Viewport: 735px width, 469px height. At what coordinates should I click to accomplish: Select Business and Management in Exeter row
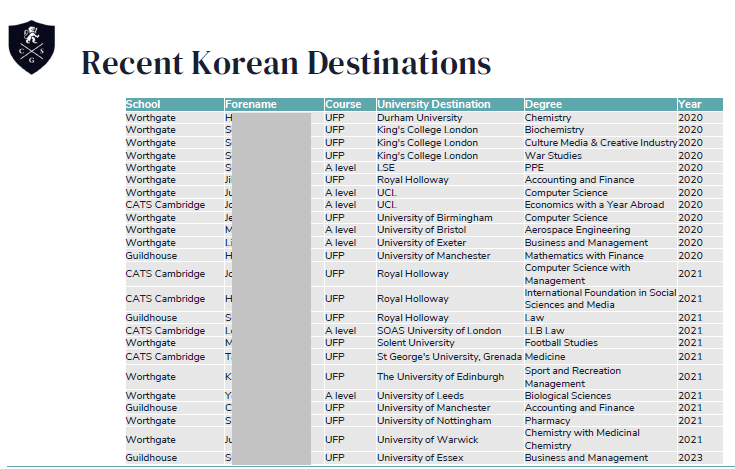[600, 243]
